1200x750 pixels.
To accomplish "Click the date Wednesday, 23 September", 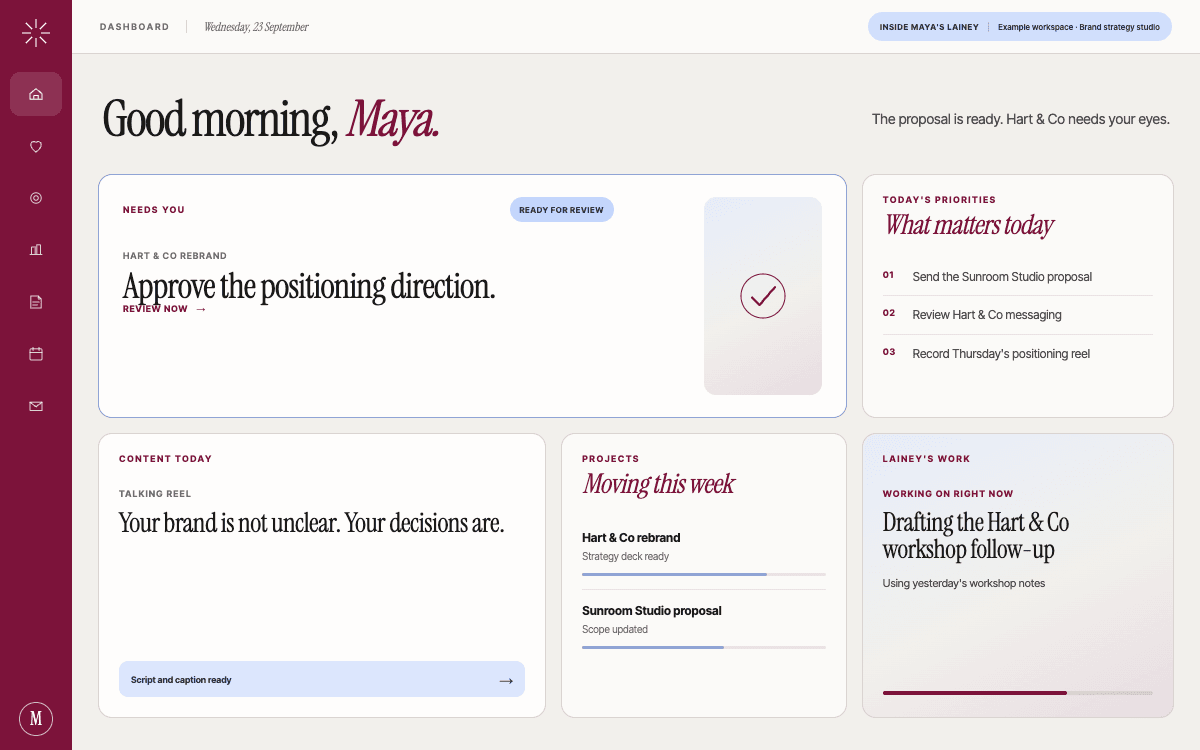I will (x=257, y=27).
